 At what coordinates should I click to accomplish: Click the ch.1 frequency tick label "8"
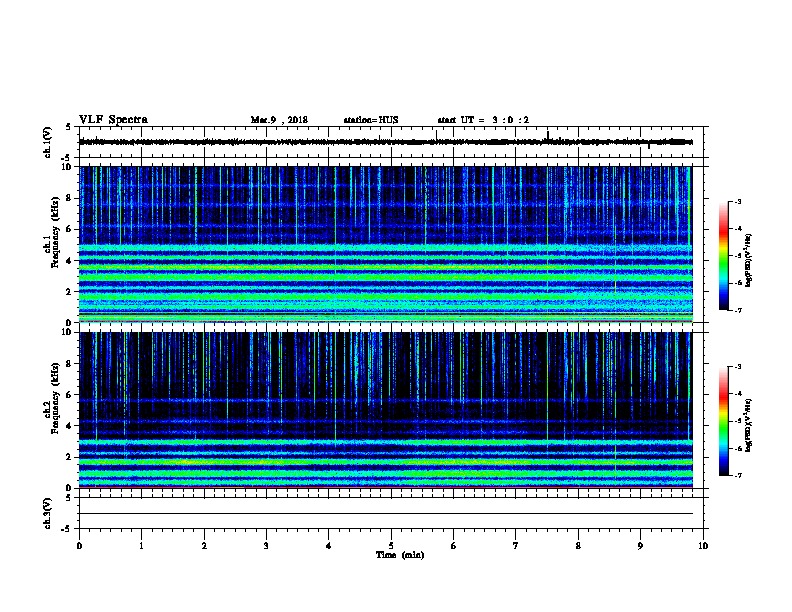coord(70,198)
